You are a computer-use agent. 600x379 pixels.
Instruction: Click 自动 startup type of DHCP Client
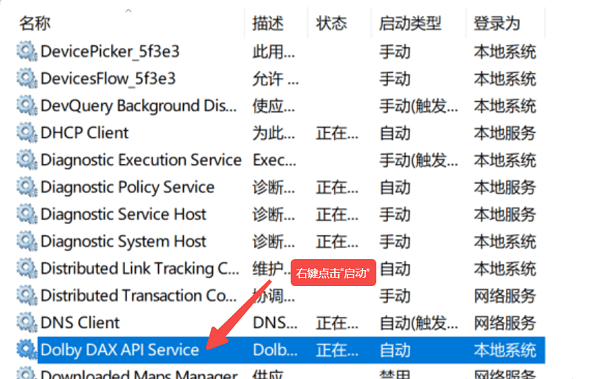pyautogui.click(x=395, y=133)
